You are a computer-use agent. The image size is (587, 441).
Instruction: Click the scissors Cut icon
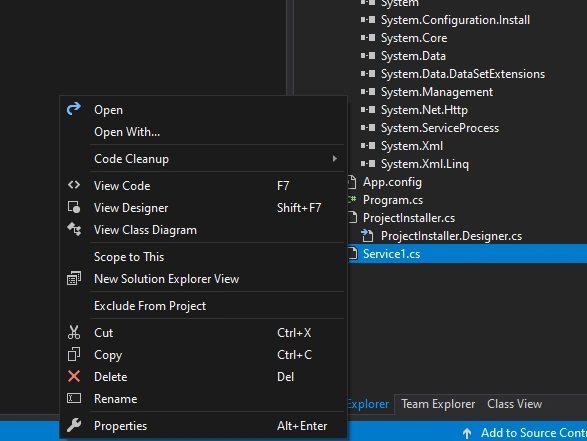[x=74, y=332]
